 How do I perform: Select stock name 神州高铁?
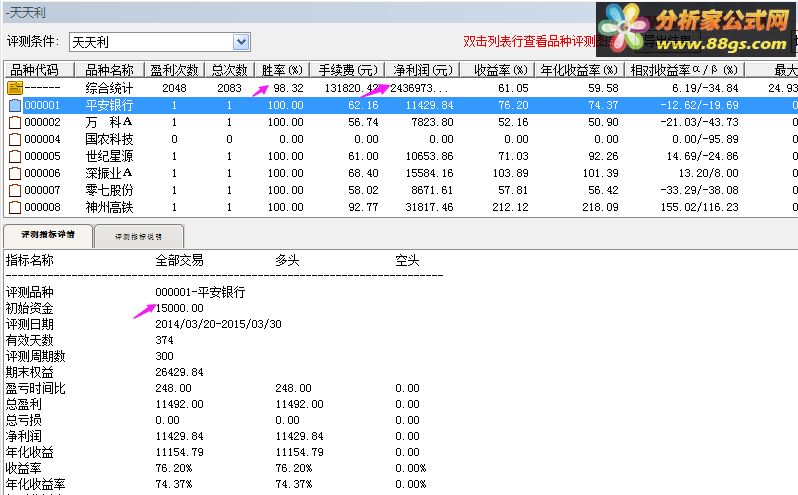click(x=109, y=207)
